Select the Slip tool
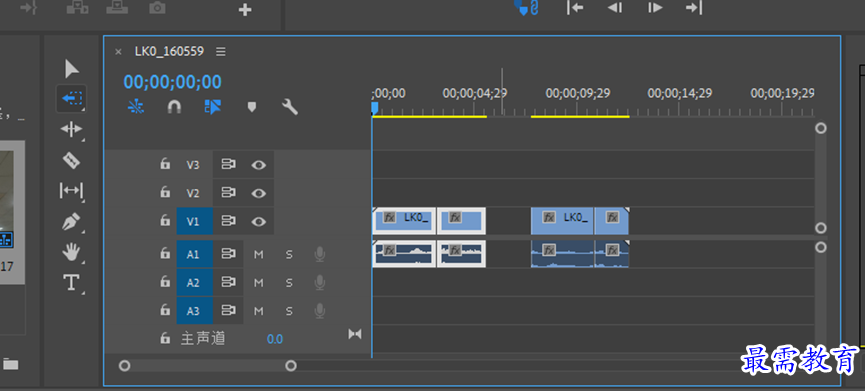Image resolution: width=865 pixels, height=391 pixels. [x=71, y=191]
